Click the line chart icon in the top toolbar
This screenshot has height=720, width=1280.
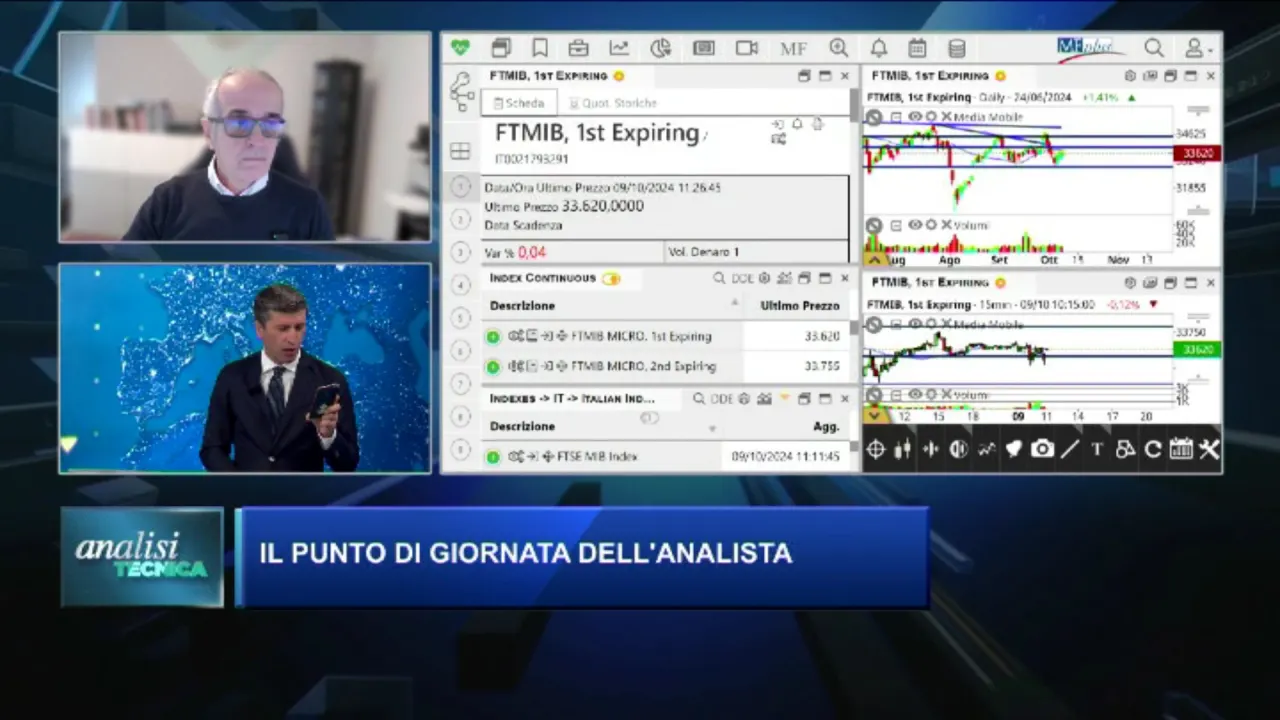pyautogui.click(x=619, y=48)
